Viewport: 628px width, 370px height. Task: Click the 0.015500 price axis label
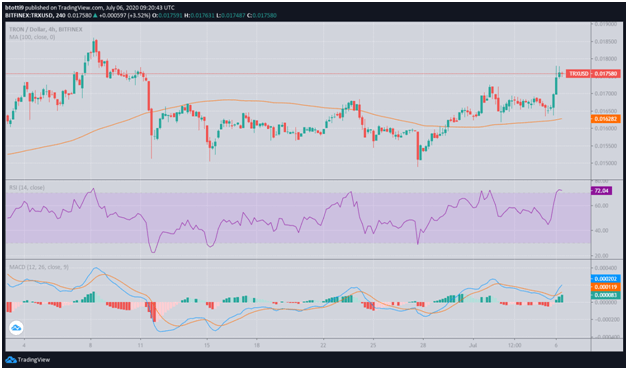606,147
